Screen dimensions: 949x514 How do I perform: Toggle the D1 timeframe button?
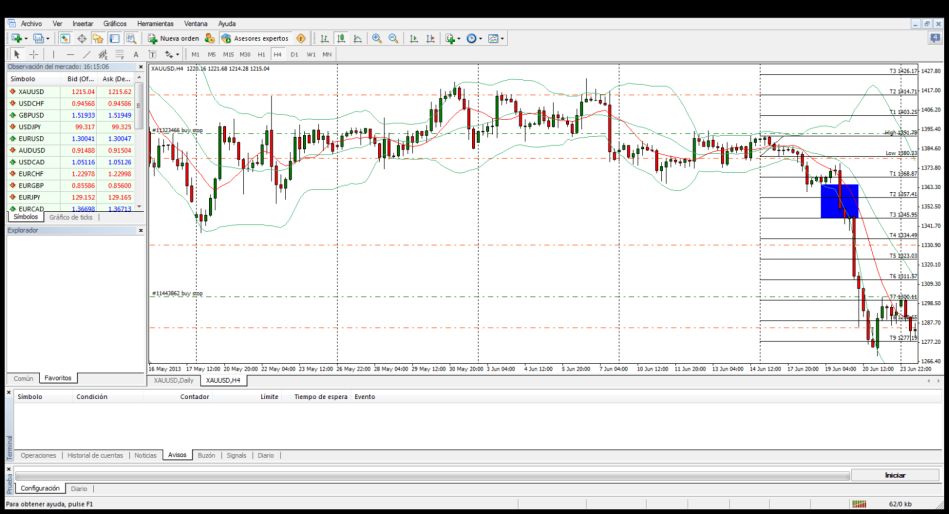294,54
